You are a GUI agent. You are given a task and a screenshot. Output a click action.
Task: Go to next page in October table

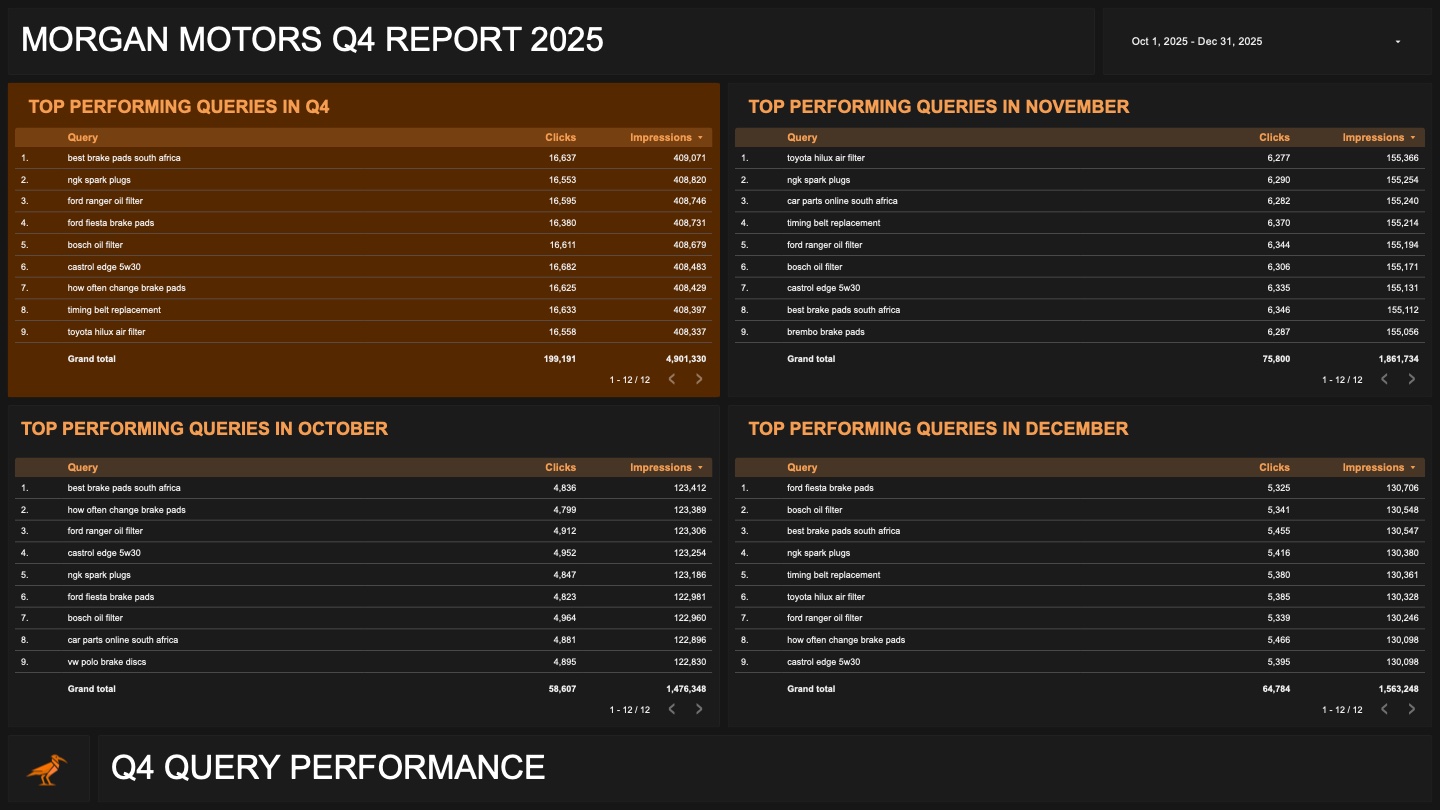(699, 709)
